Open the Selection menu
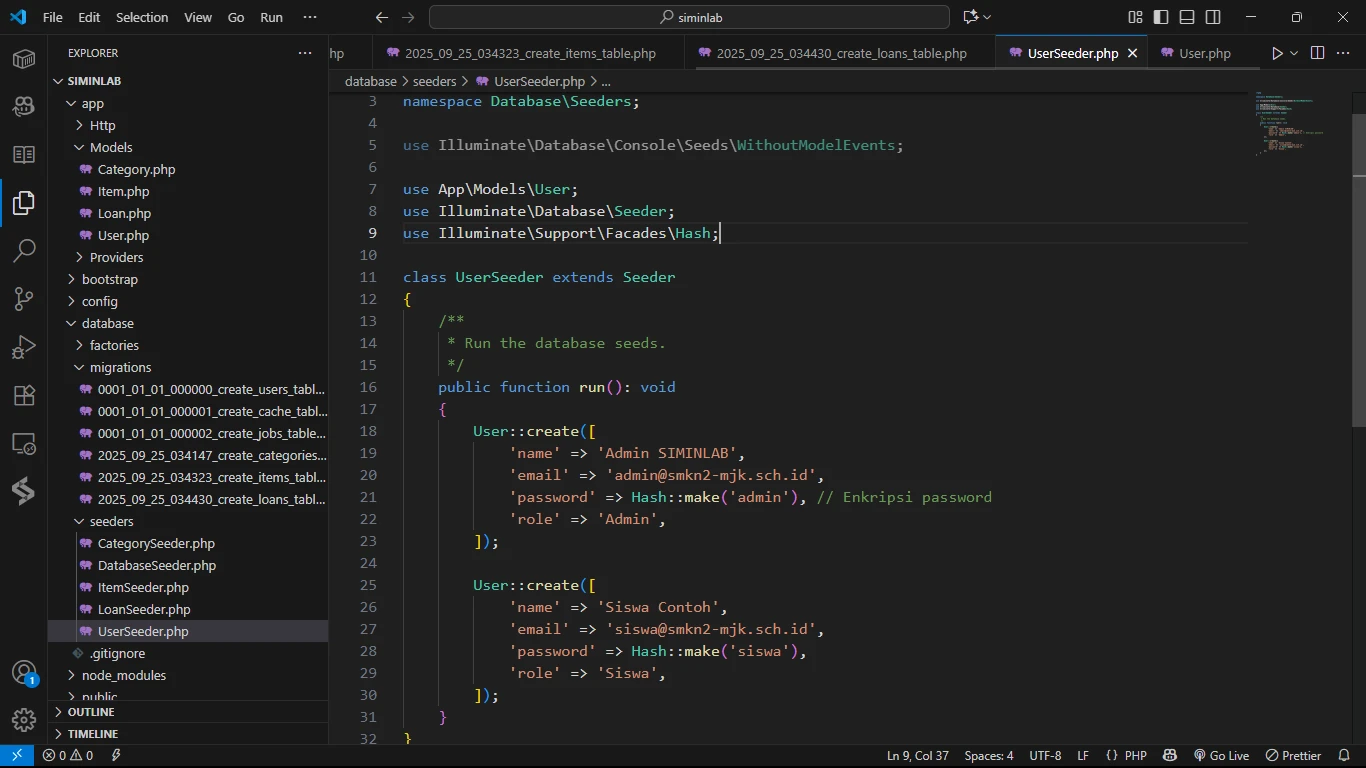Image resolution: width=1366 pixels, height=768 pixels. (x=142, y=17)
